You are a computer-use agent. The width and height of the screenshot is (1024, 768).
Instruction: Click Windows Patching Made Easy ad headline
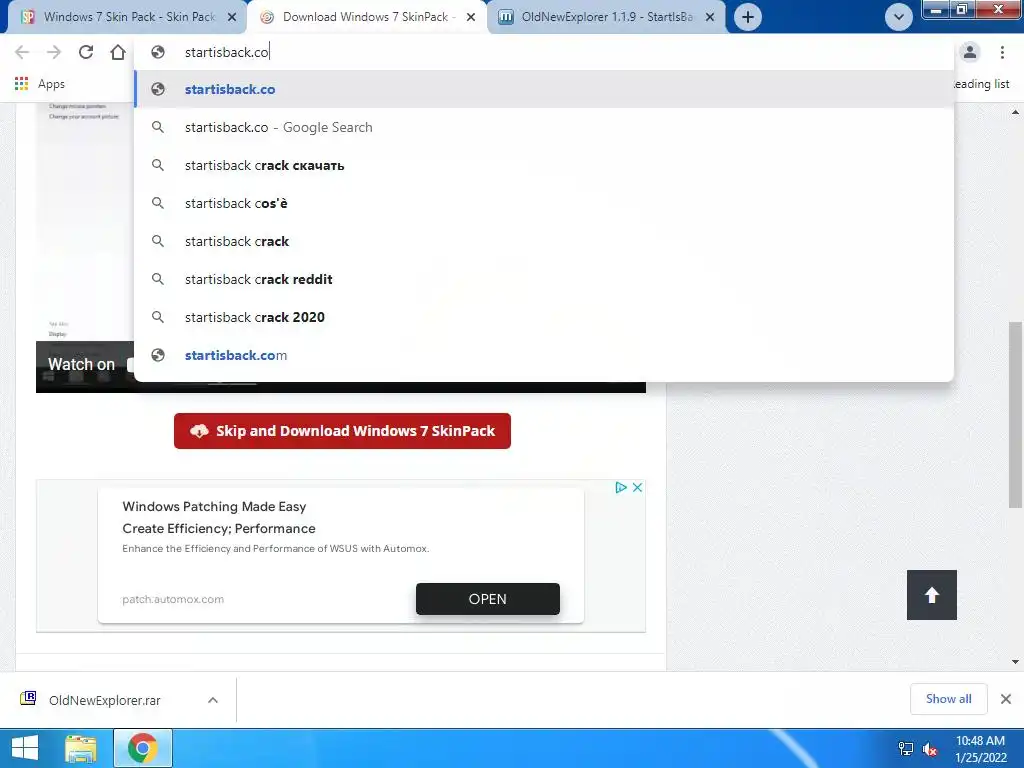[214, 506]
